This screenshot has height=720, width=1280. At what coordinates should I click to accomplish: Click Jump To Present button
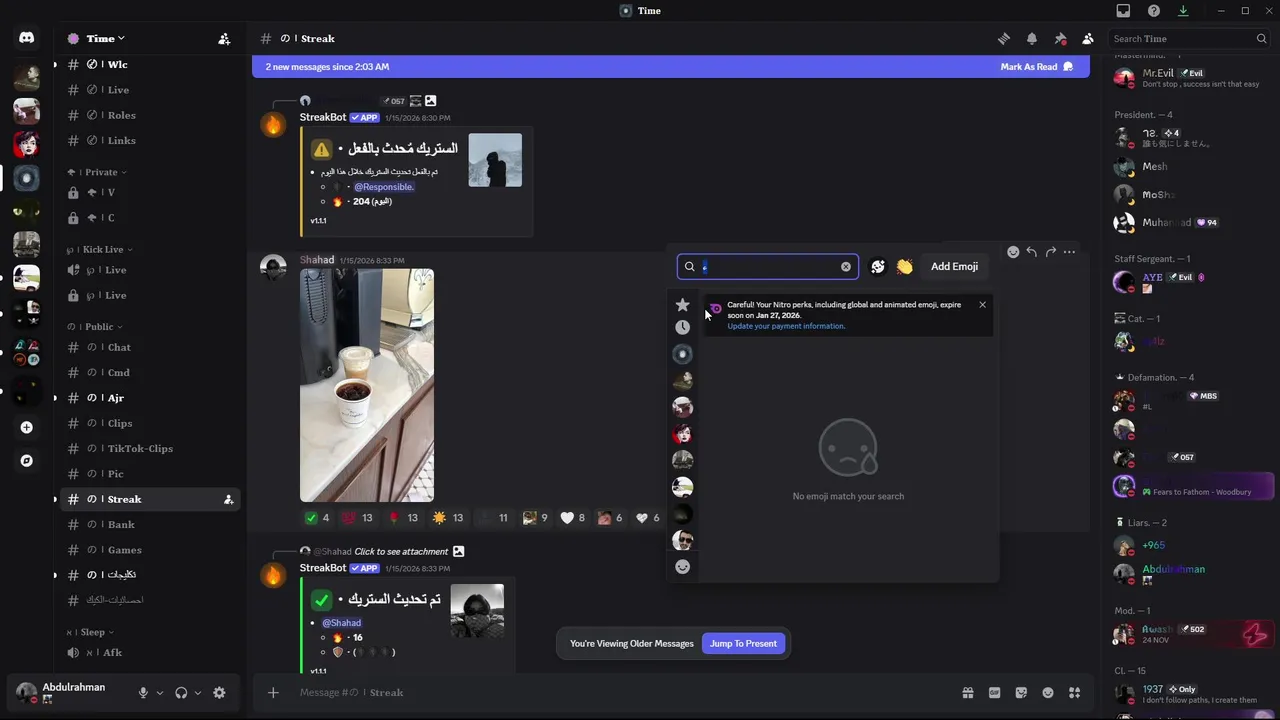(743, 644)
